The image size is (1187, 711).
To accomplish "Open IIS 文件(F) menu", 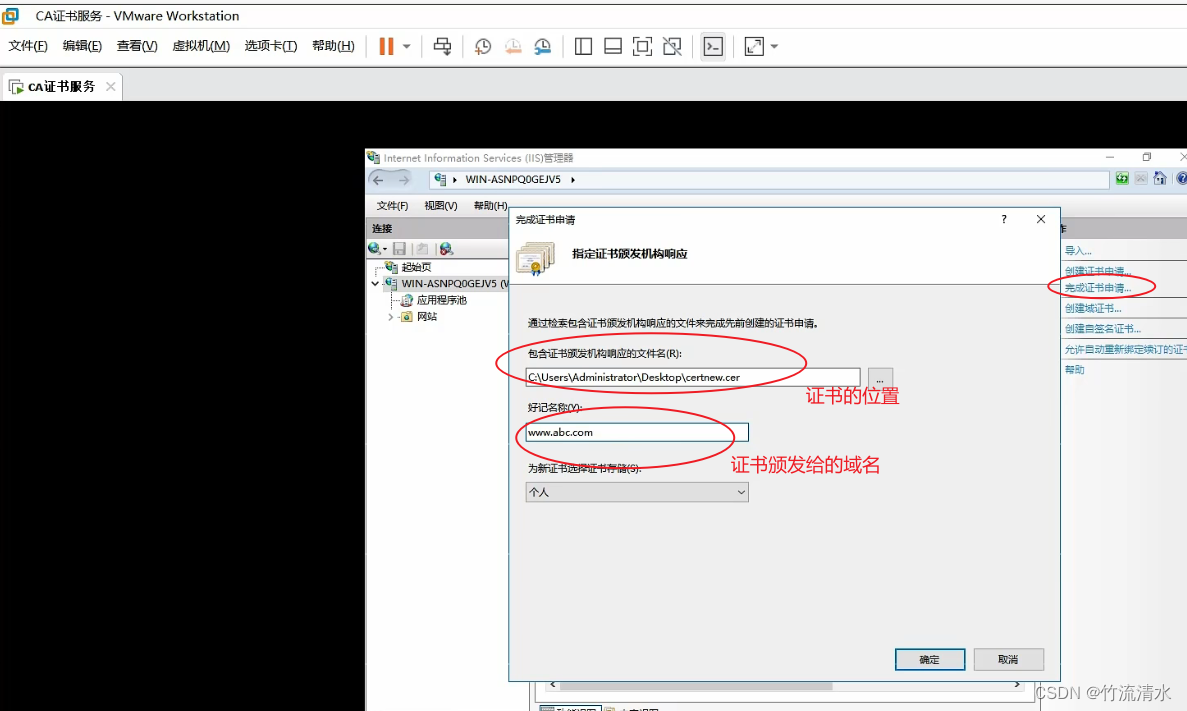I will (x=392, y=206).
